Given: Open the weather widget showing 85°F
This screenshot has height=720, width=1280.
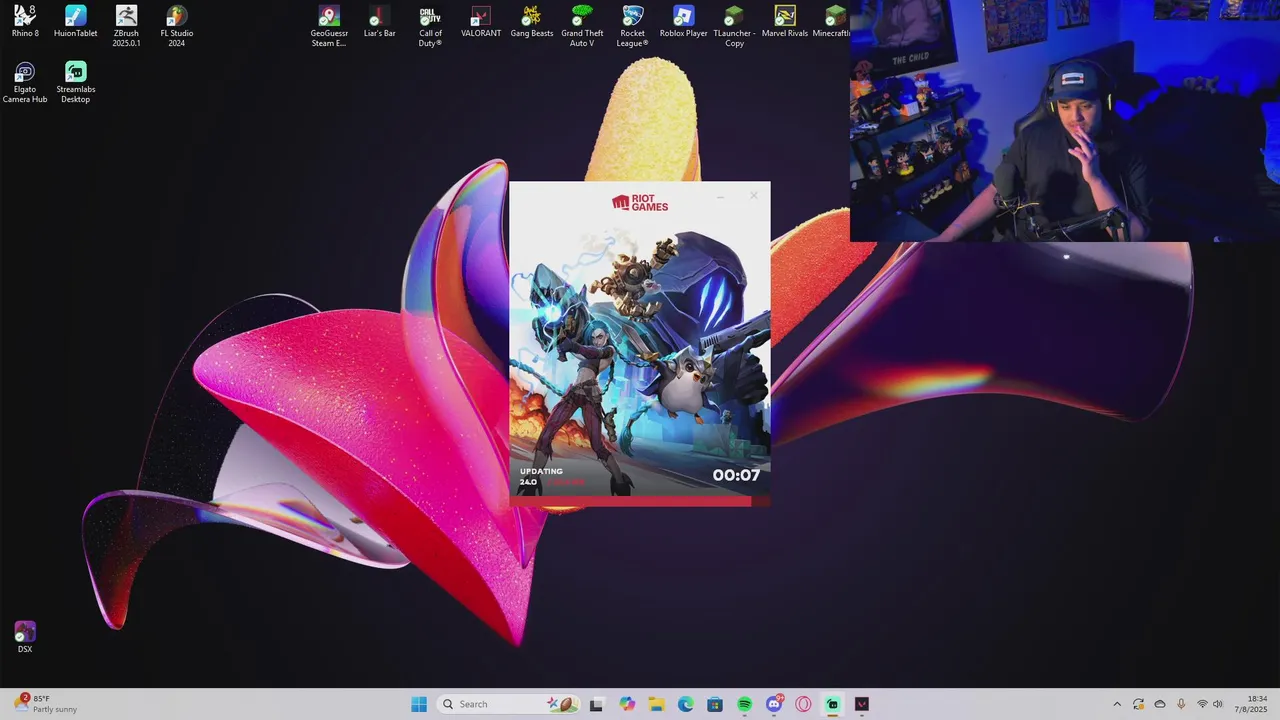Looking at the screenshot, I should pyautogui.click(x=45, y=704).
